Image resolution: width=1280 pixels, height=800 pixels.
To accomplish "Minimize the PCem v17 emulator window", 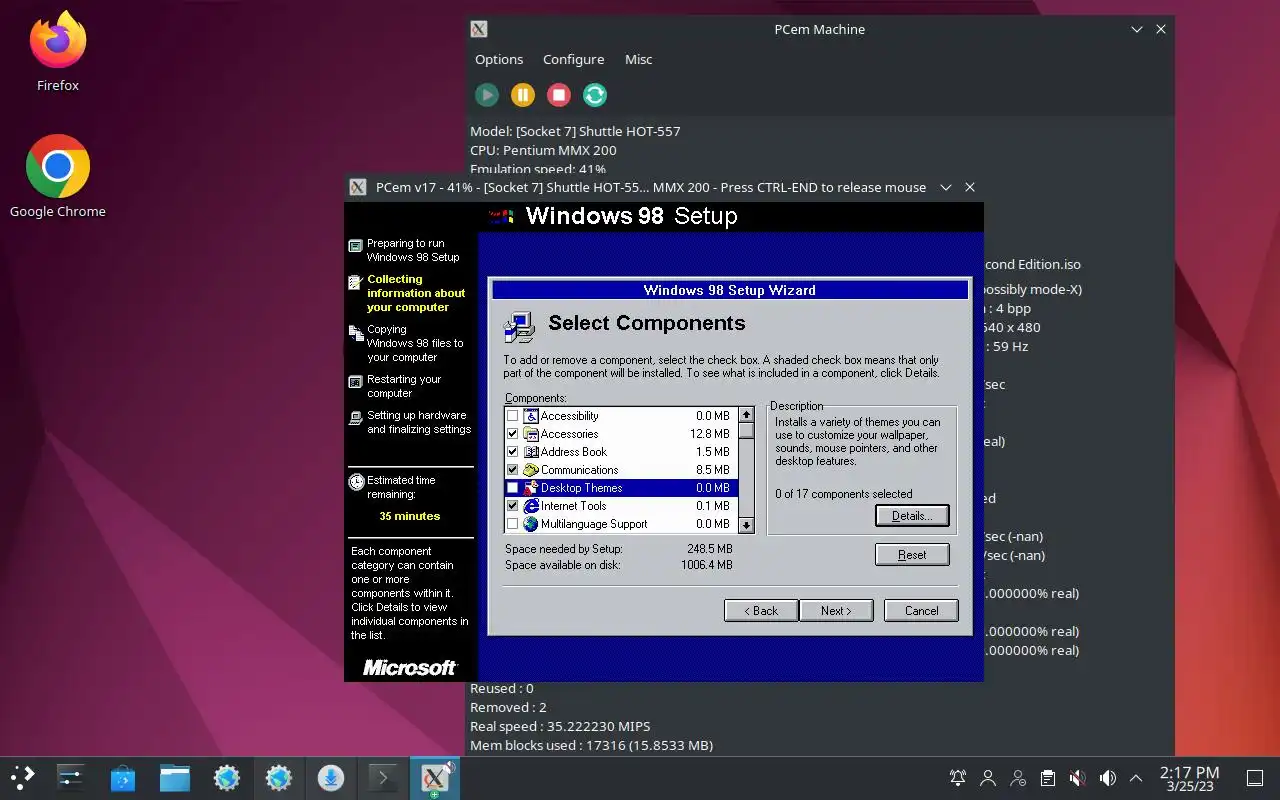I will click(x=946, y=187).
